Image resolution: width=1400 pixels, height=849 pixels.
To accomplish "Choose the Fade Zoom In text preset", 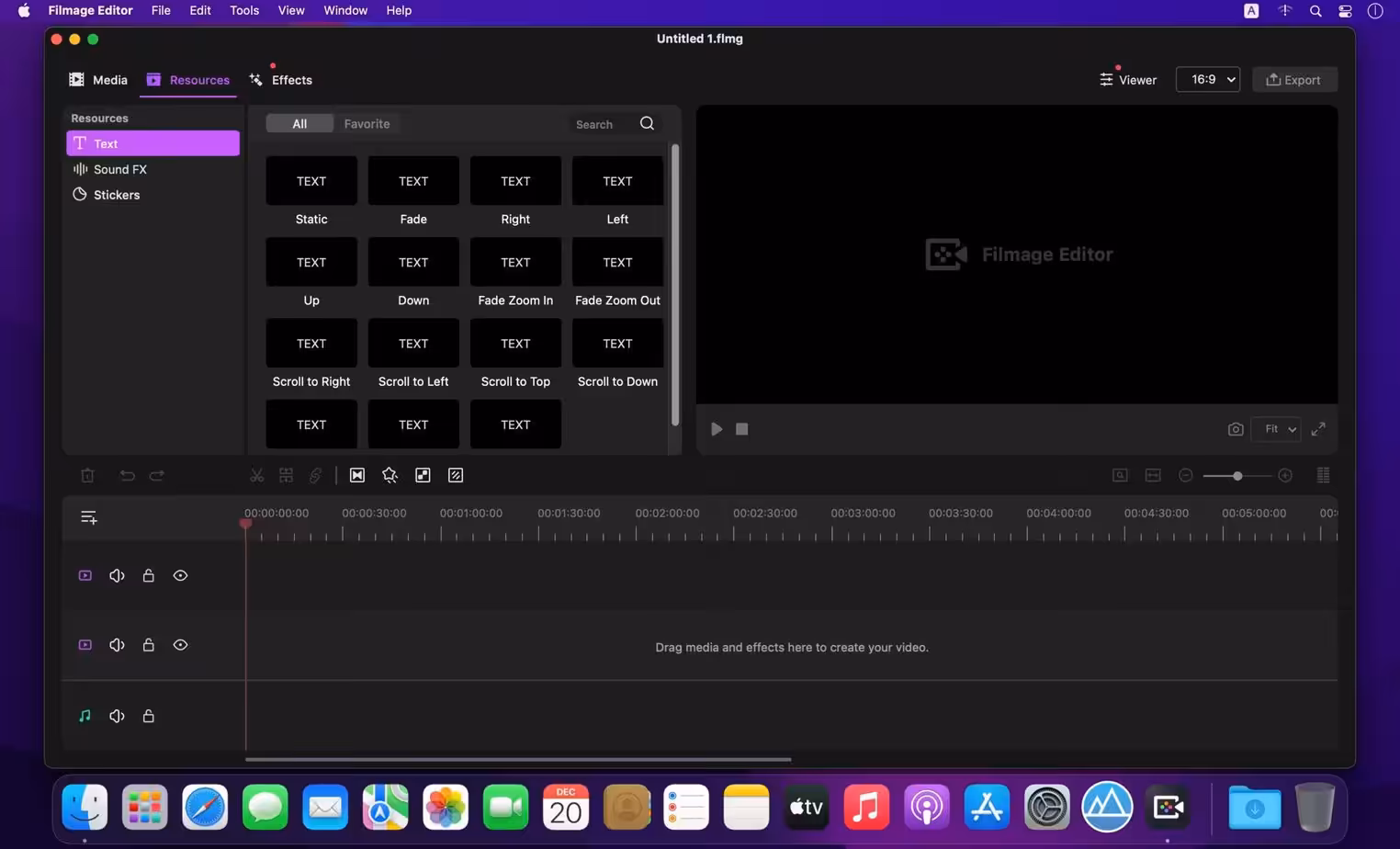I will pyautogui.click(x=515, y=273).
